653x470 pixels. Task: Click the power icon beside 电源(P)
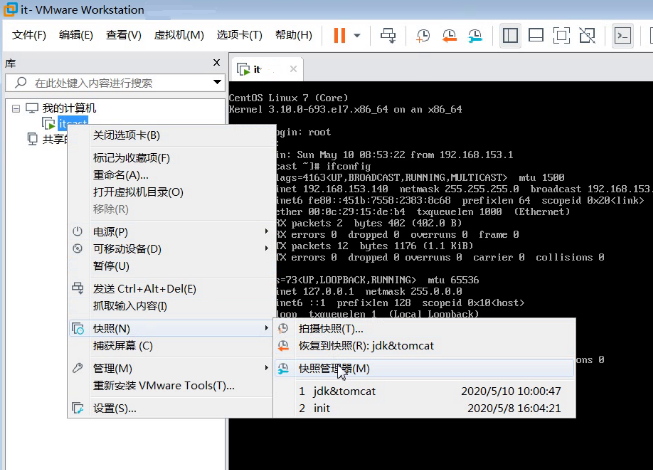pos(77,231)
